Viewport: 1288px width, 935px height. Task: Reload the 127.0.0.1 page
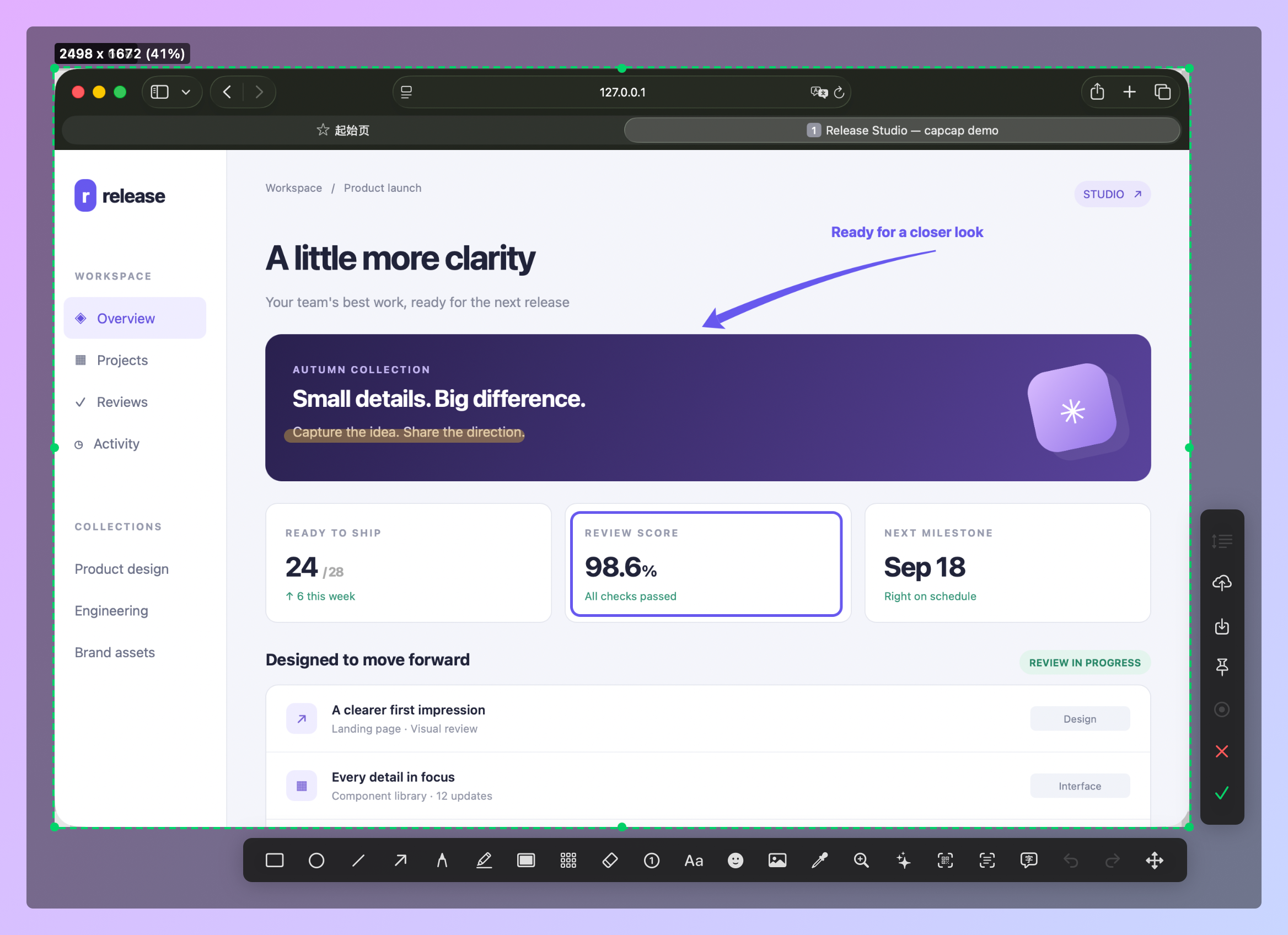839,92
